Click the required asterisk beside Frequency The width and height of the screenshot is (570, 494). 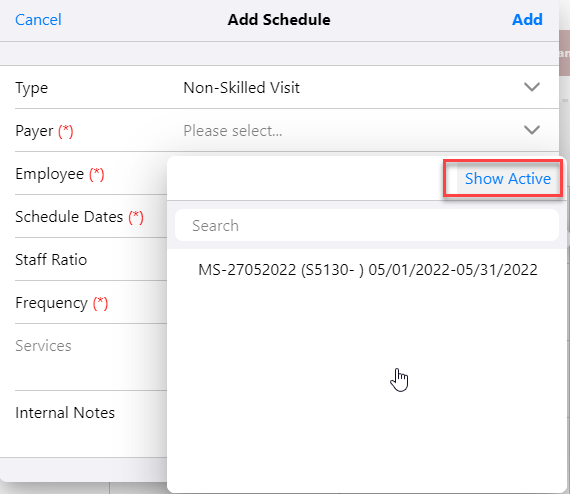tap(100, 303)
